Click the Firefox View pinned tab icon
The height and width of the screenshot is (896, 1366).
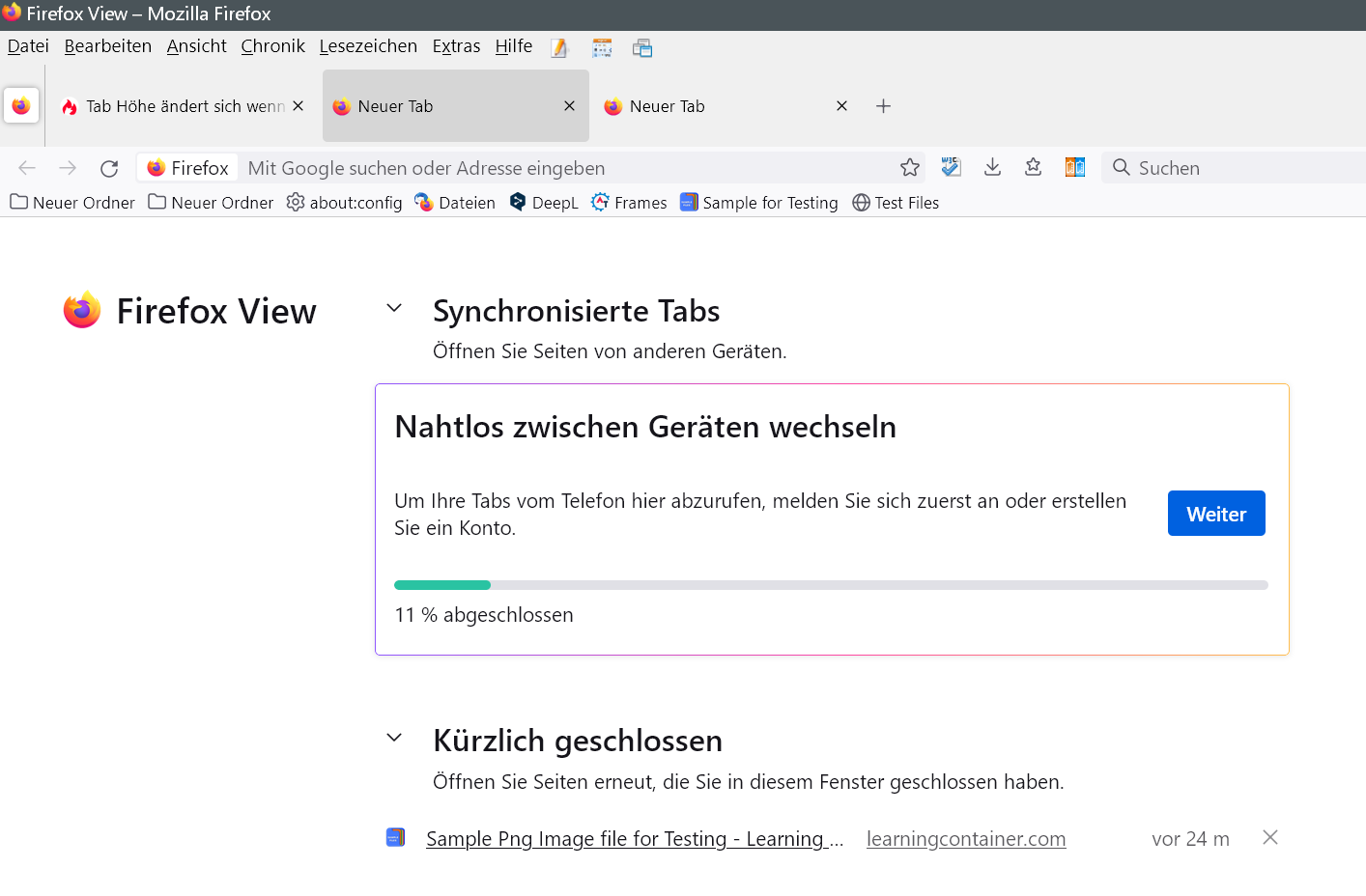(x=21, y=106)
